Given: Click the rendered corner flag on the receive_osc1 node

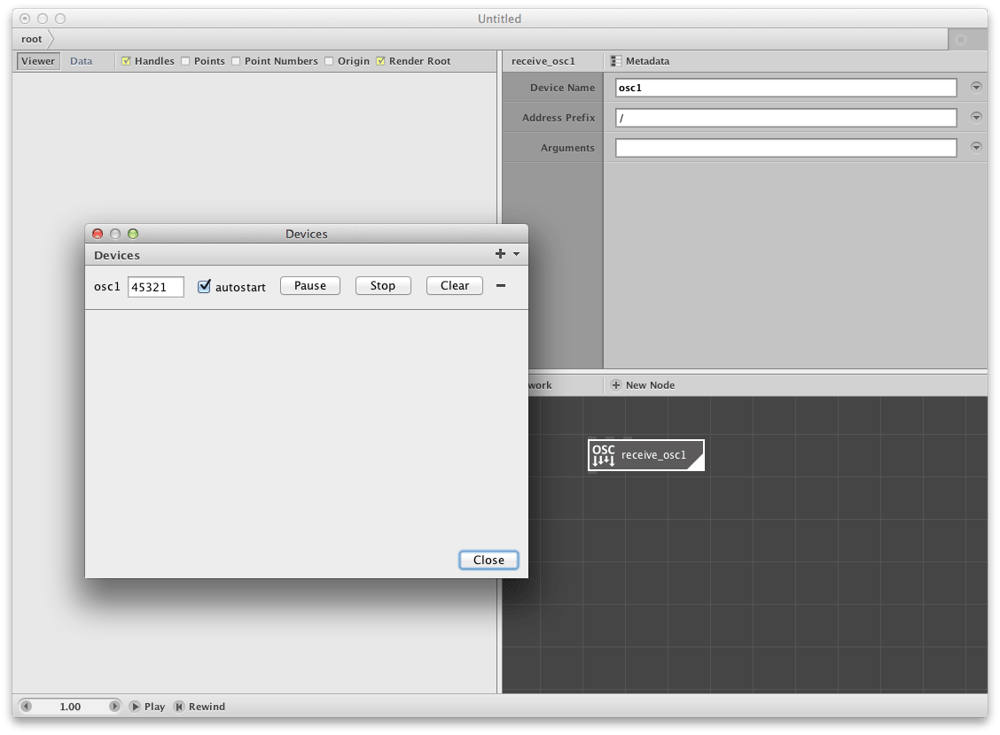Looking at the screenshot, I should tap(696, 463).
